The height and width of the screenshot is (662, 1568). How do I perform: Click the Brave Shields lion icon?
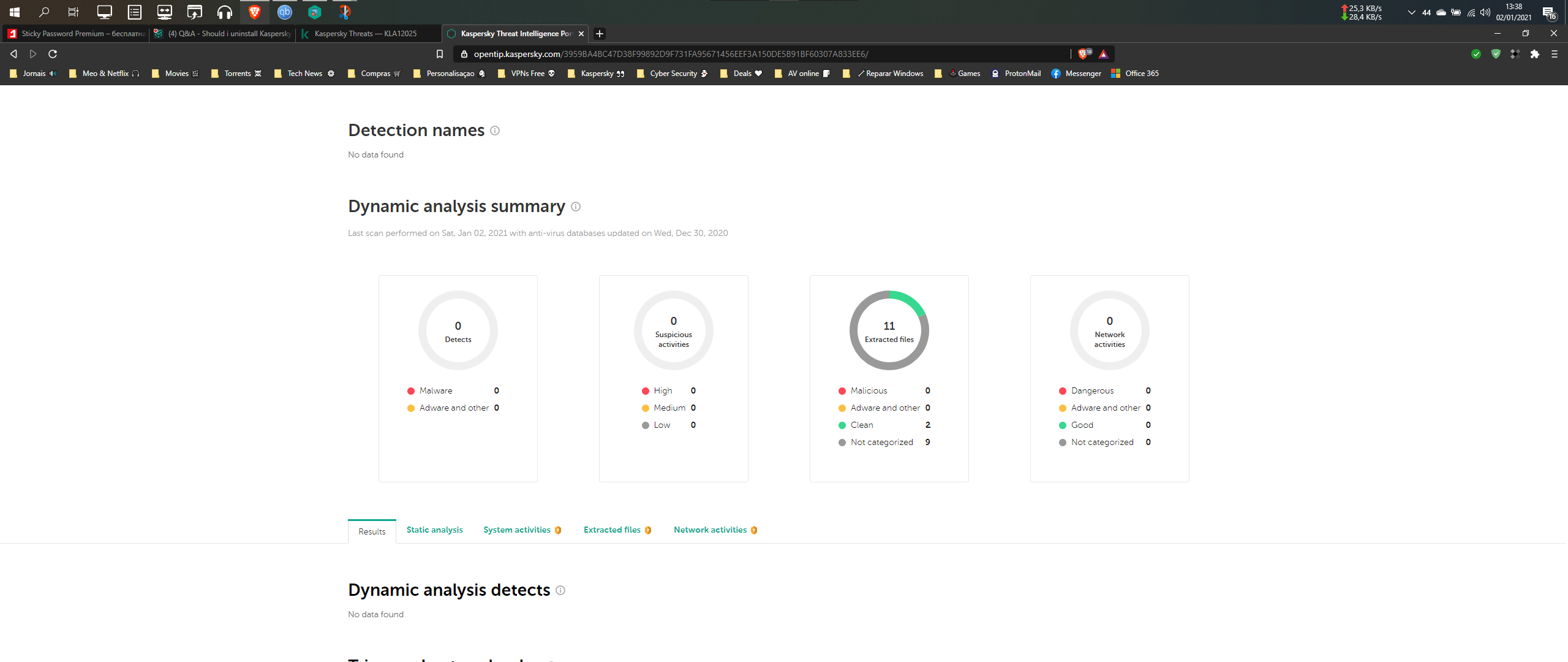[x=1082, y=54]
